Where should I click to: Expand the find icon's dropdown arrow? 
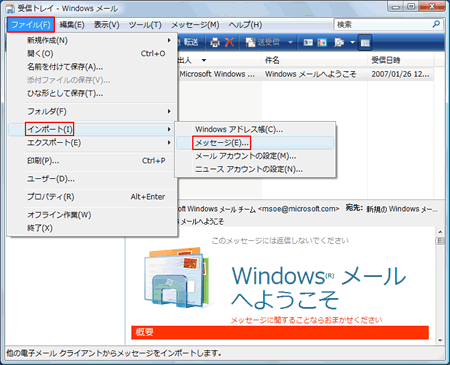coord(352,42)
